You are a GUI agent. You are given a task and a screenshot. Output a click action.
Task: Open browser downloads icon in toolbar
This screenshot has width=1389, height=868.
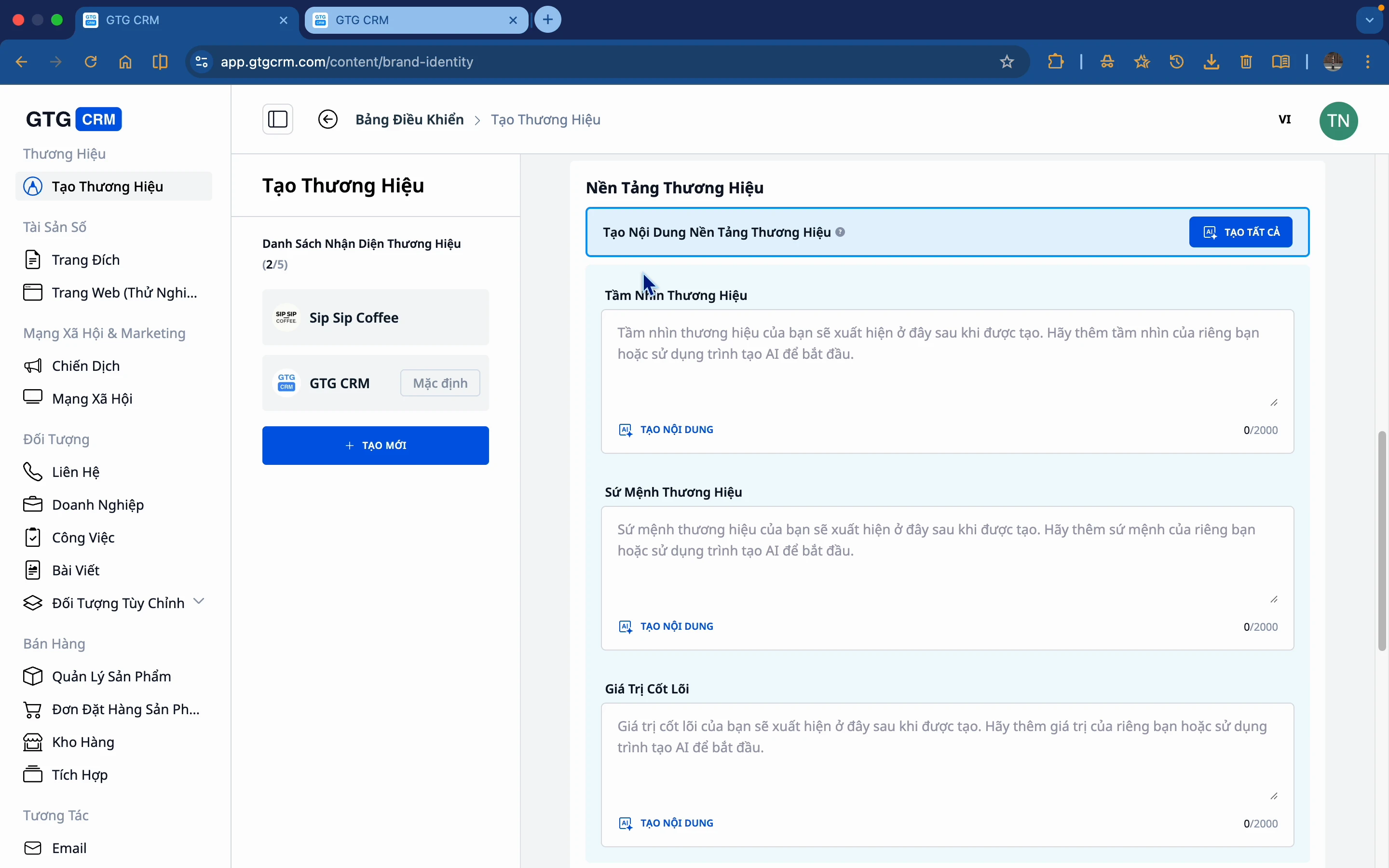coord(1211,62)
